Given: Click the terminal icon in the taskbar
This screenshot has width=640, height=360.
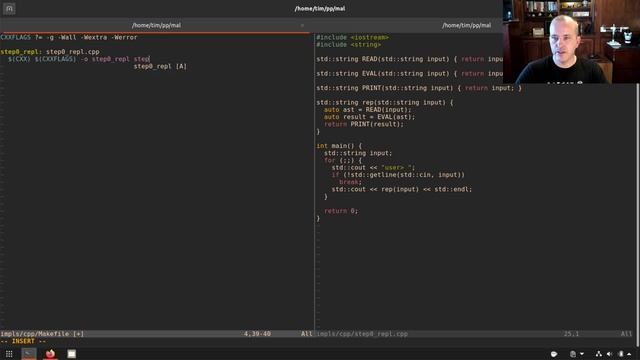Looking at the screenshot, I should pyautogui.click(x=29, y=354).
